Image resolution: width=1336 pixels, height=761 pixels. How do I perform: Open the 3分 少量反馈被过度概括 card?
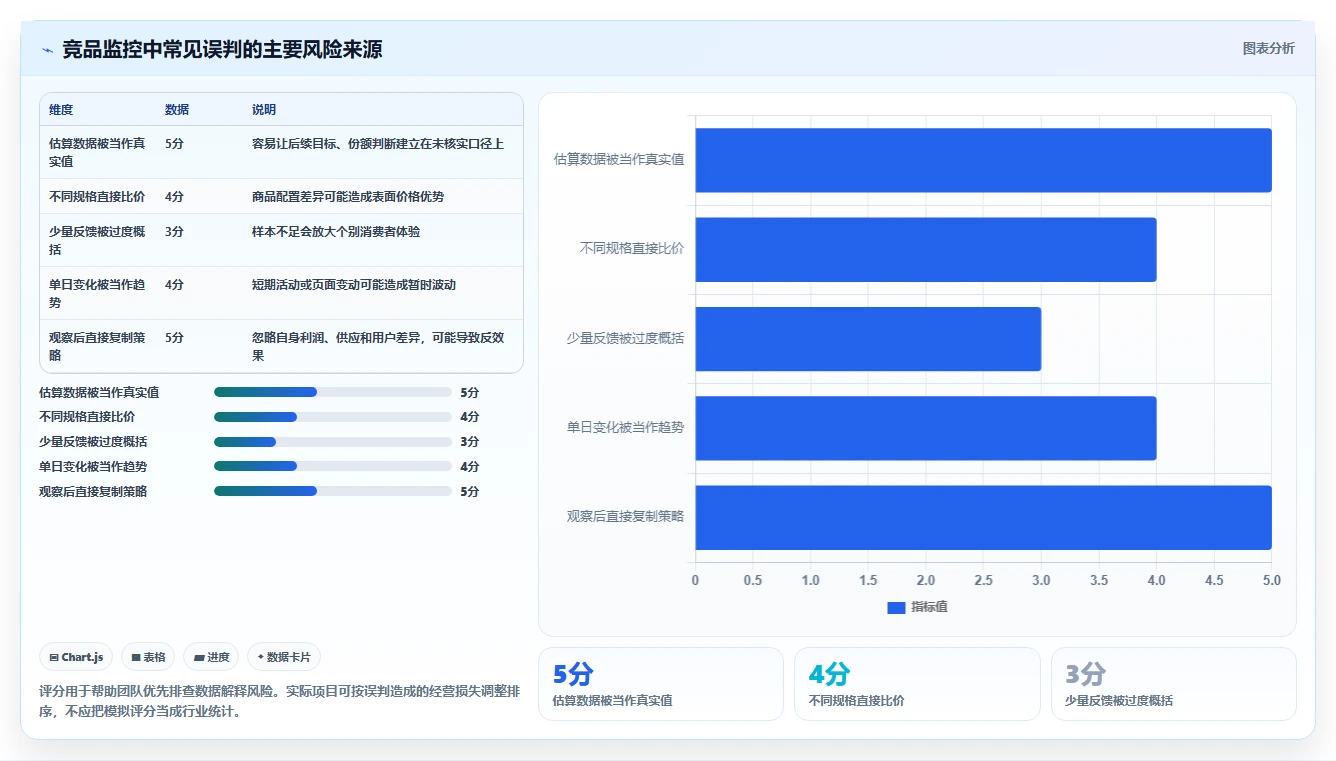click(x=1174, y=684)
